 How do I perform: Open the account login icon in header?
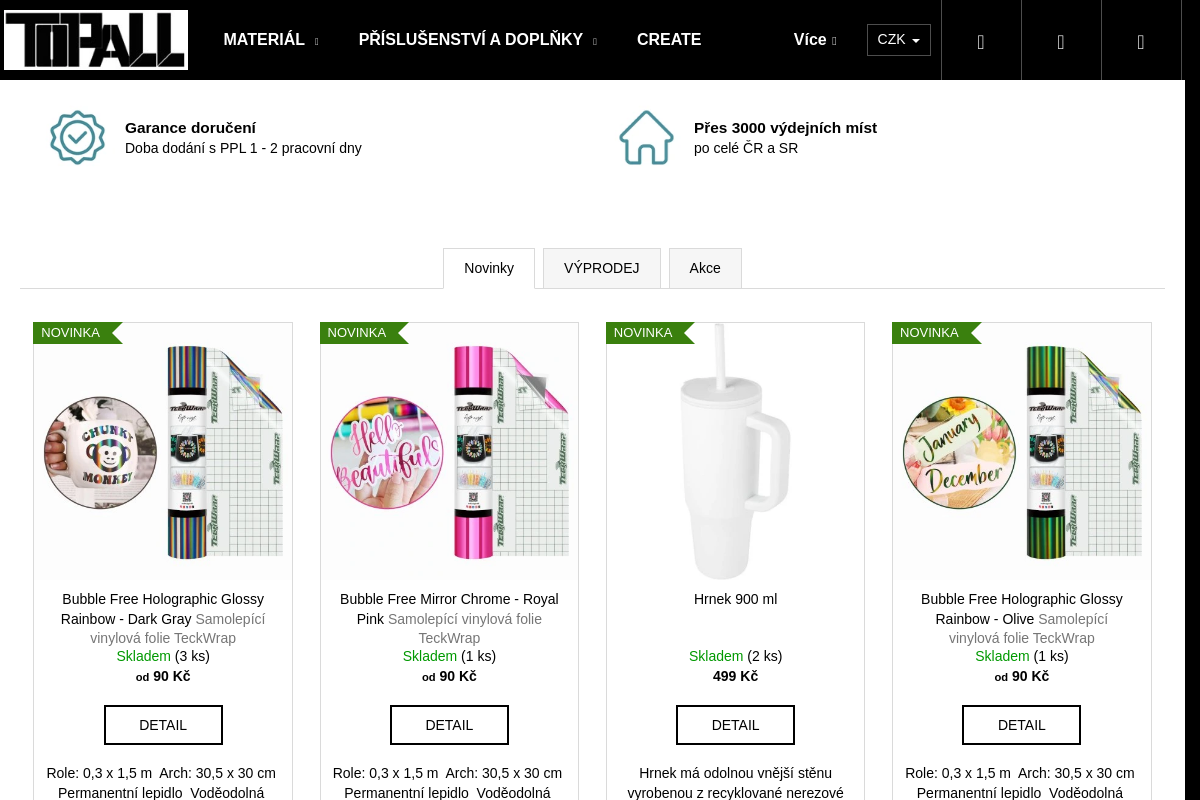coord(1061,41)
